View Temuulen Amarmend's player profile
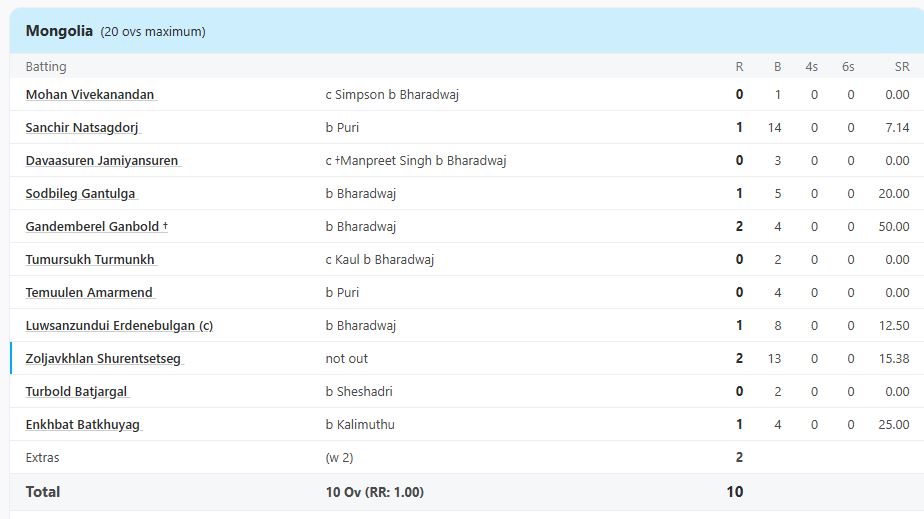924x519 pixels. [89, 293]
